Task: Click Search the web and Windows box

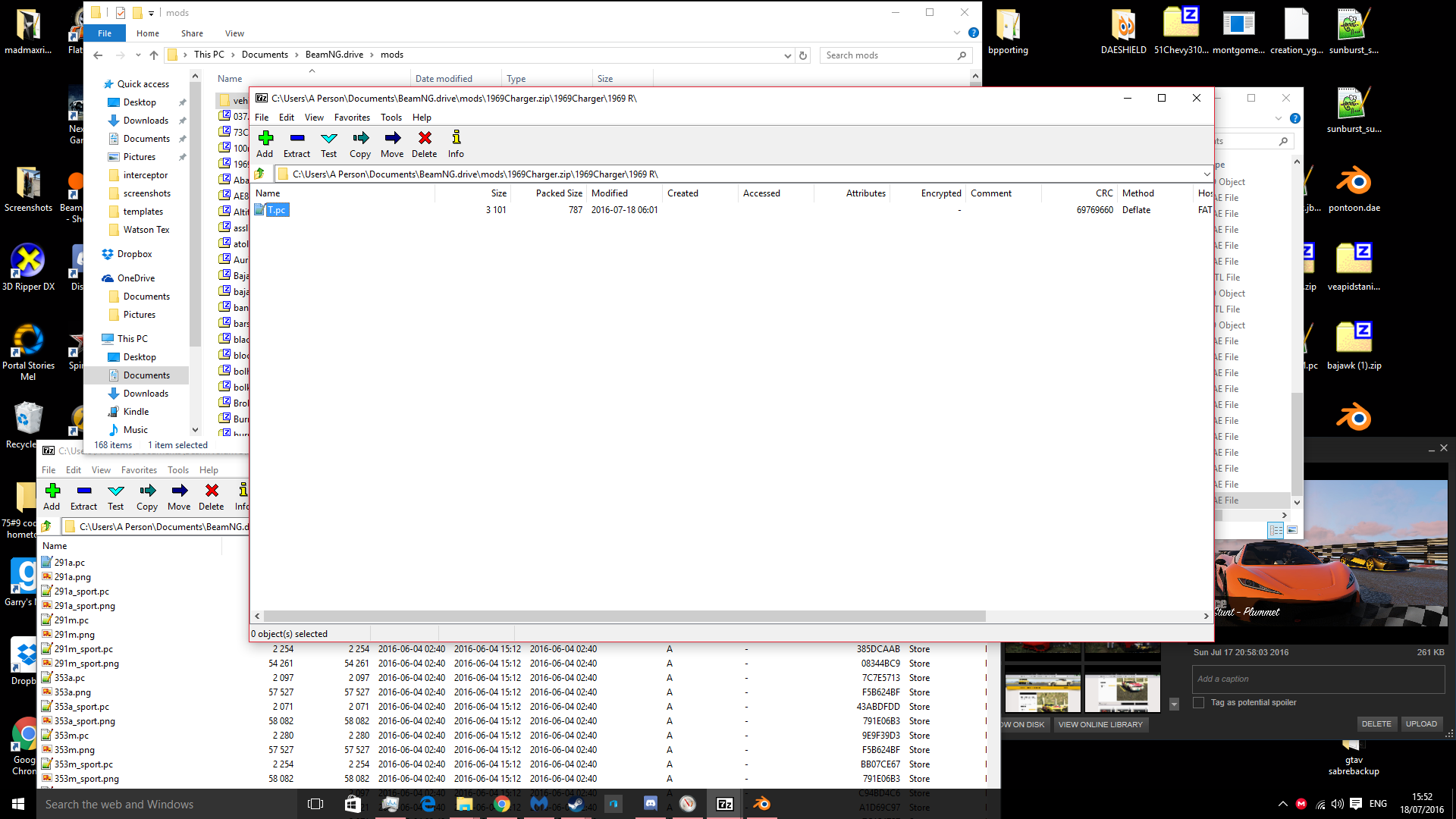Action: (167, 804)
